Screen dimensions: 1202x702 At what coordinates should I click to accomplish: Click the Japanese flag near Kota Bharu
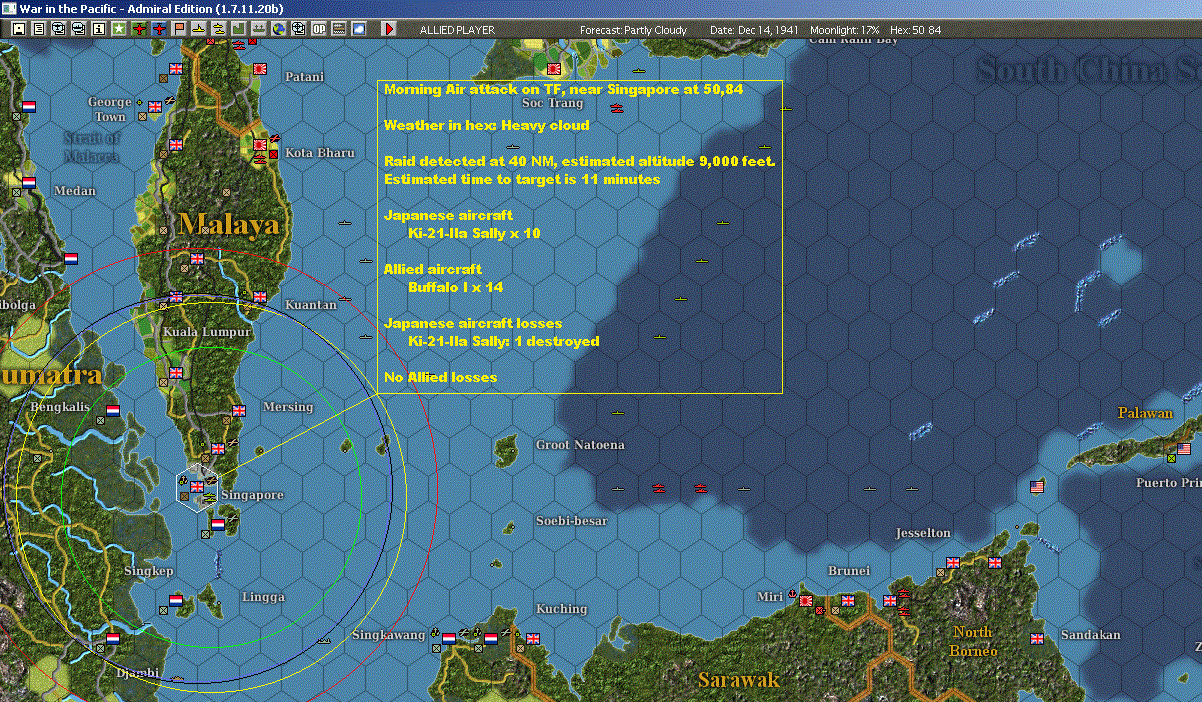pos(260,145)
